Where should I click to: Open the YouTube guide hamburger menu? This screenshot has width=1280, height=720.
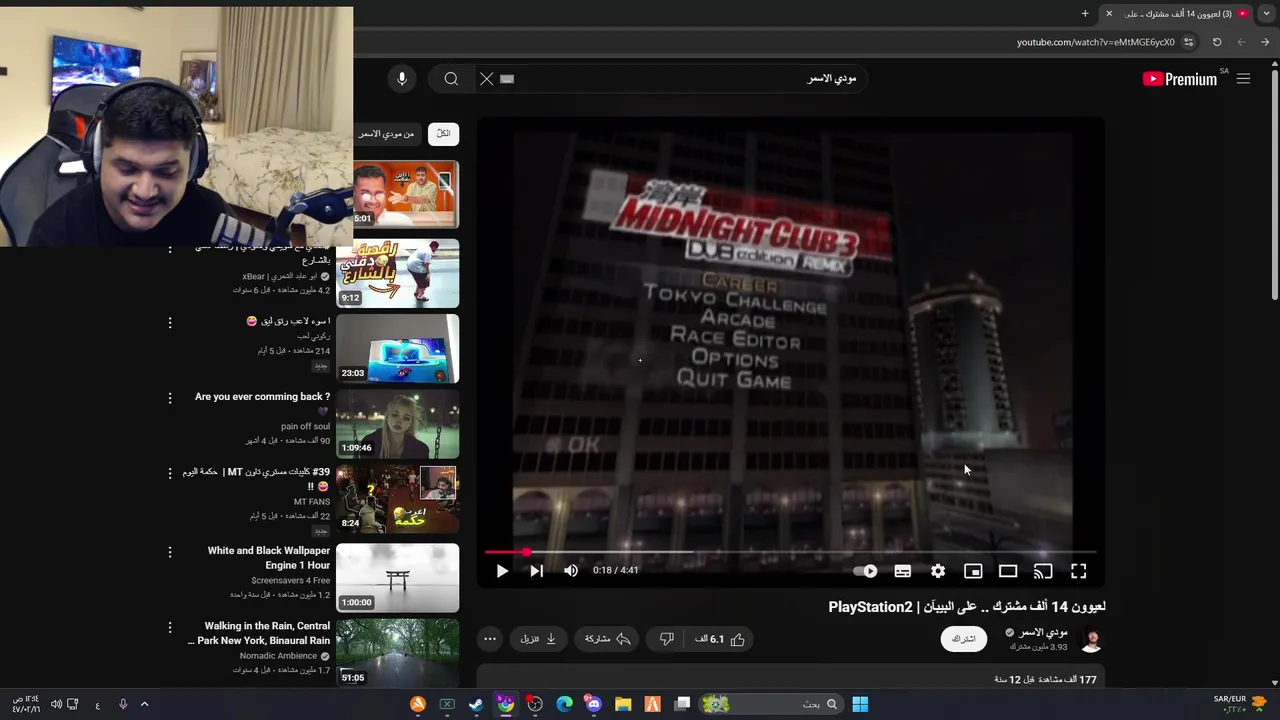pyautogui.click(x=1243, y=79)
